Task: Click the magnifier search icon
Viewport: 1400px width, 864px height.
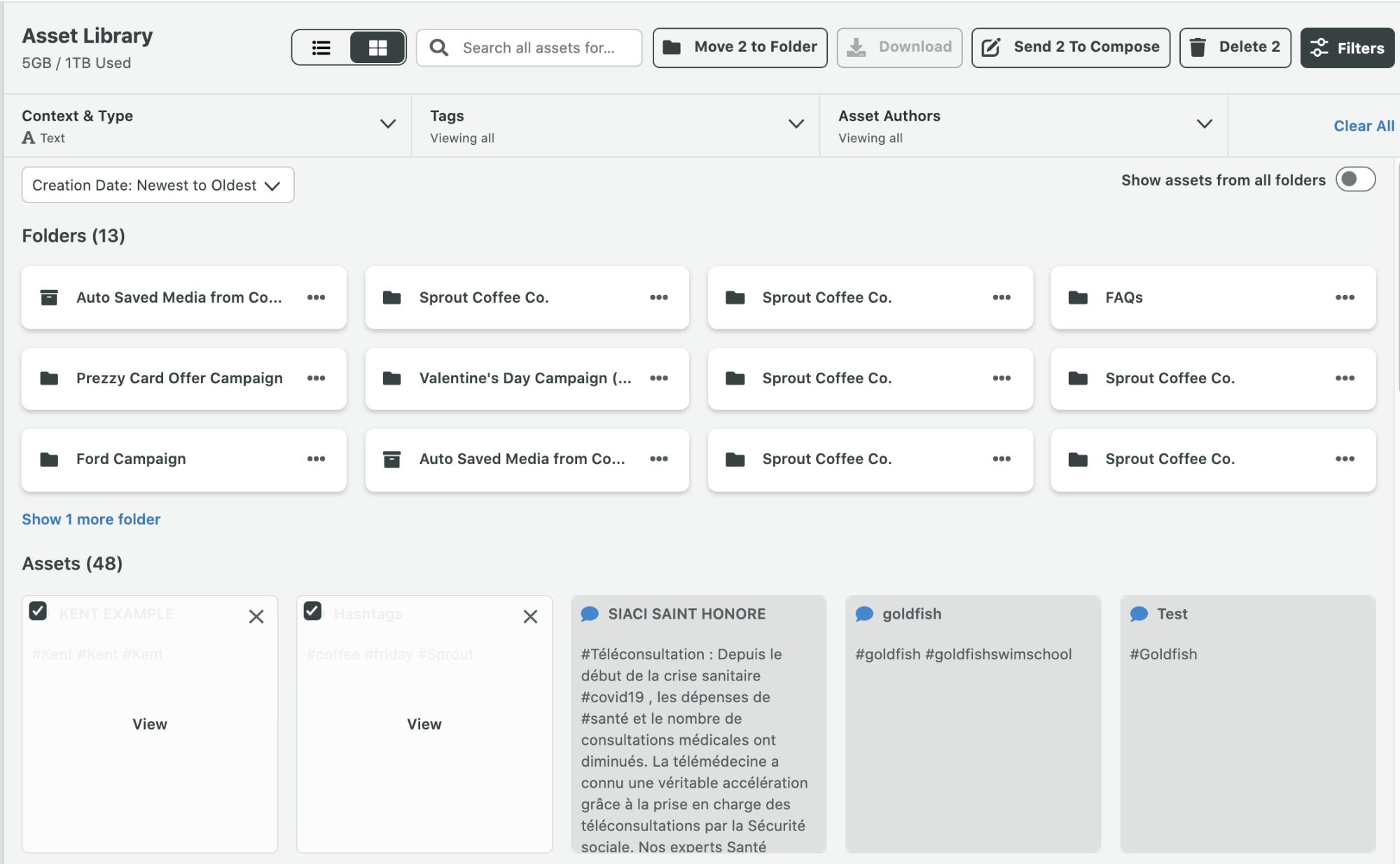Action: tap(439, 48)
